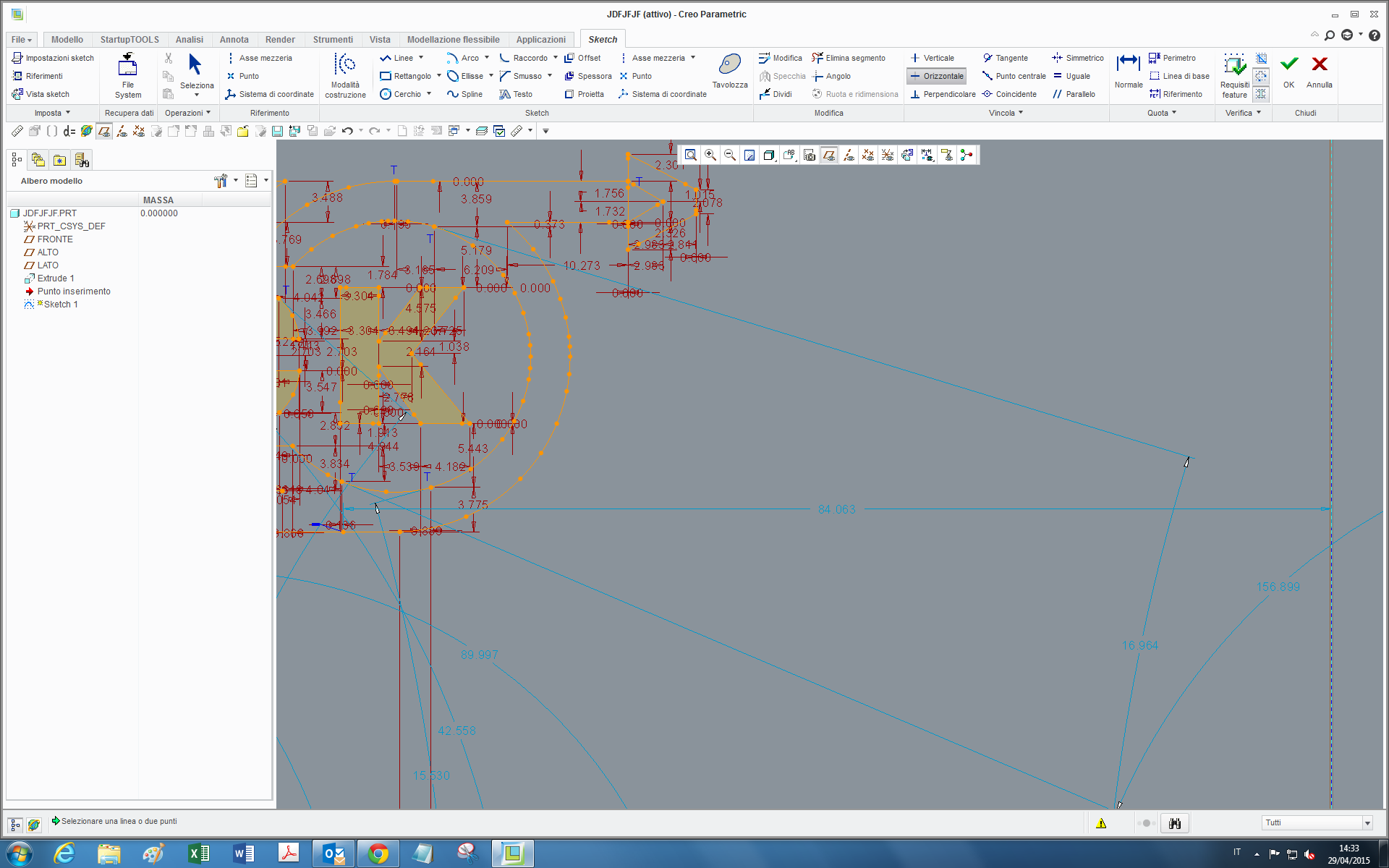Toggle point display in graphics toolbar

point(868,155)
